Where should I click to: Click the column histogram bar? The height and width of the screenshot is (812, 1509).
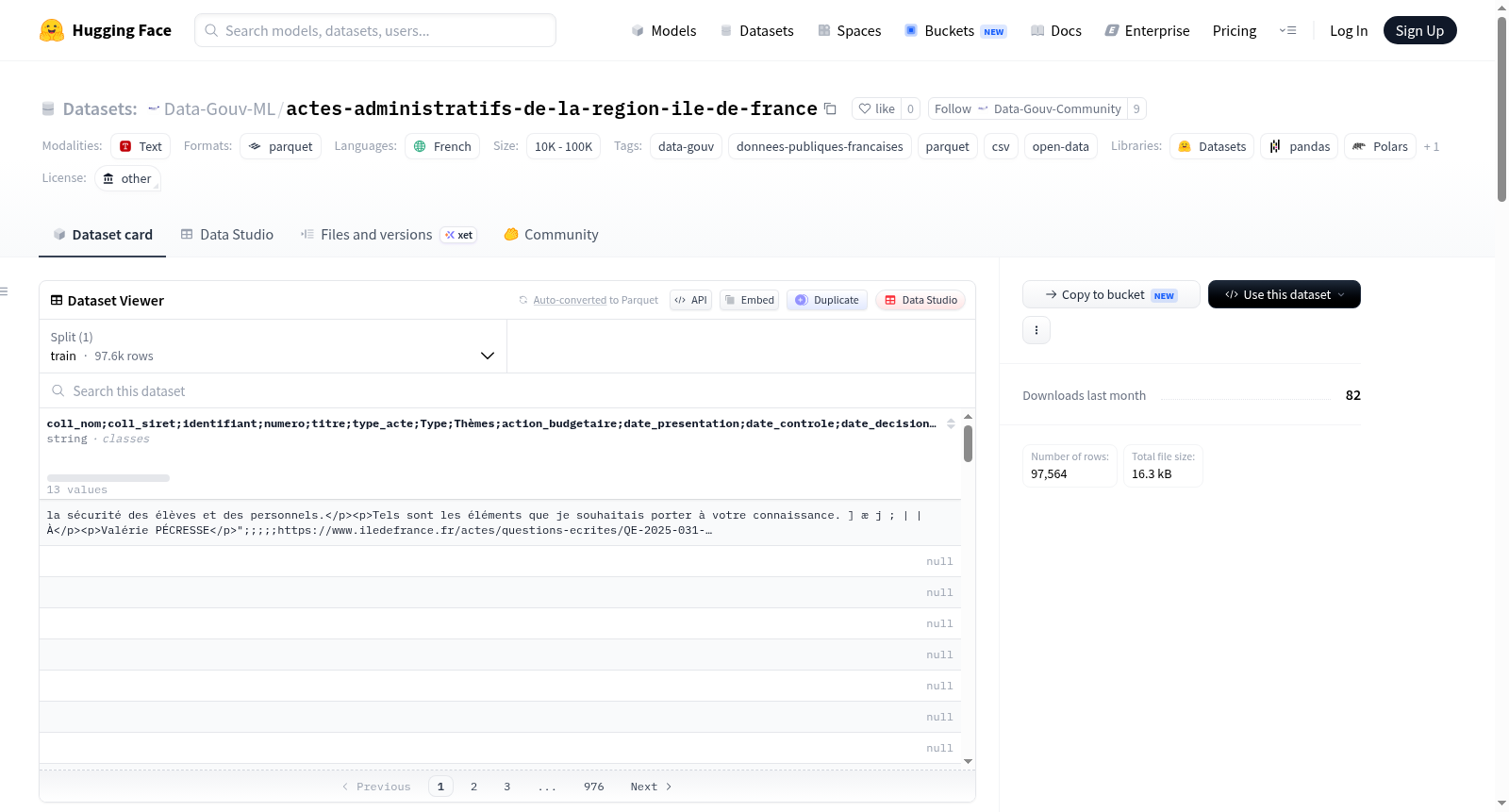tap(108, 478)
